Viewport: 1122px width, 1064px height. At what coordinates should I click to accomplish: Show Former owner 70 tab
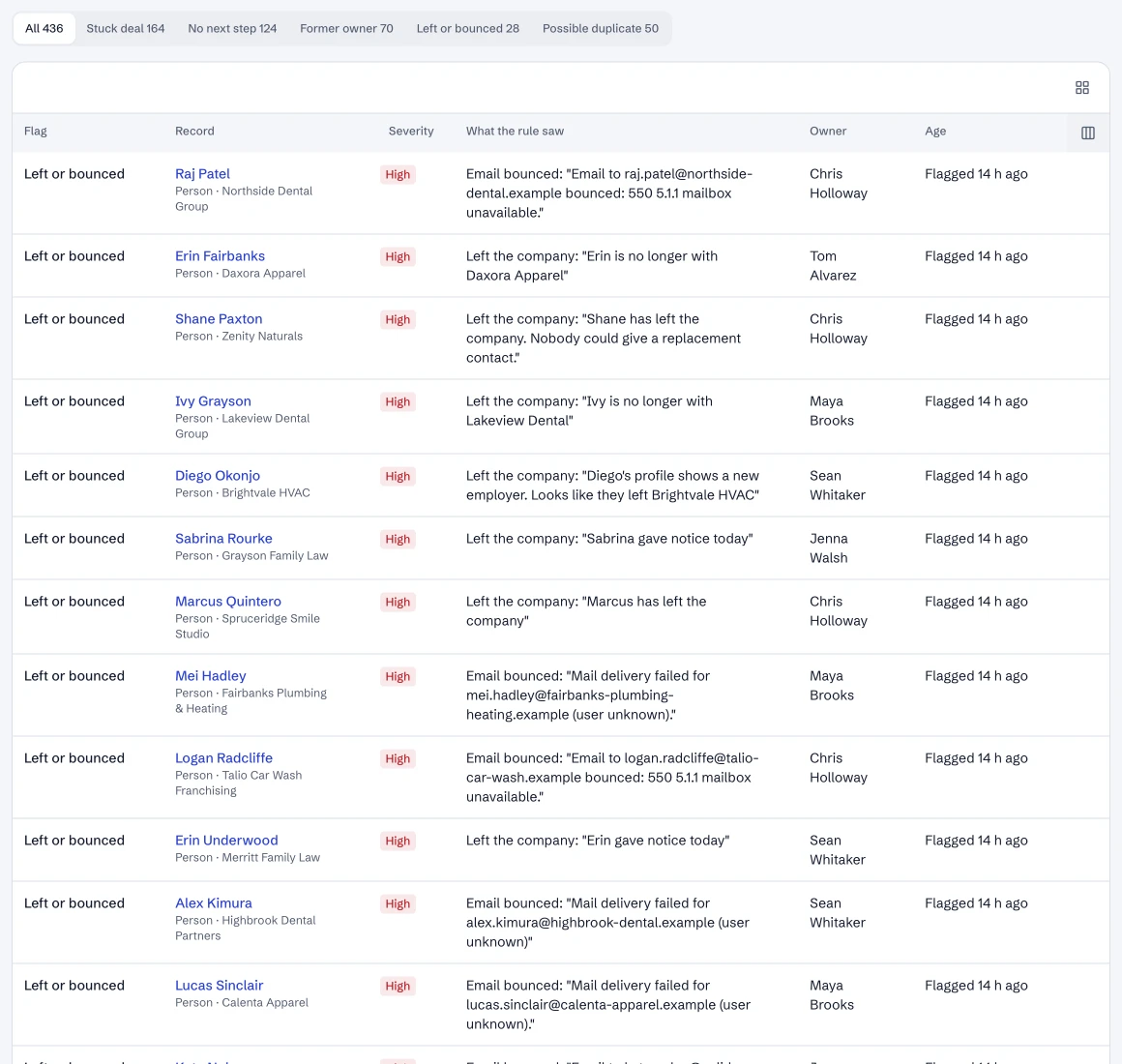pos(346,29)
